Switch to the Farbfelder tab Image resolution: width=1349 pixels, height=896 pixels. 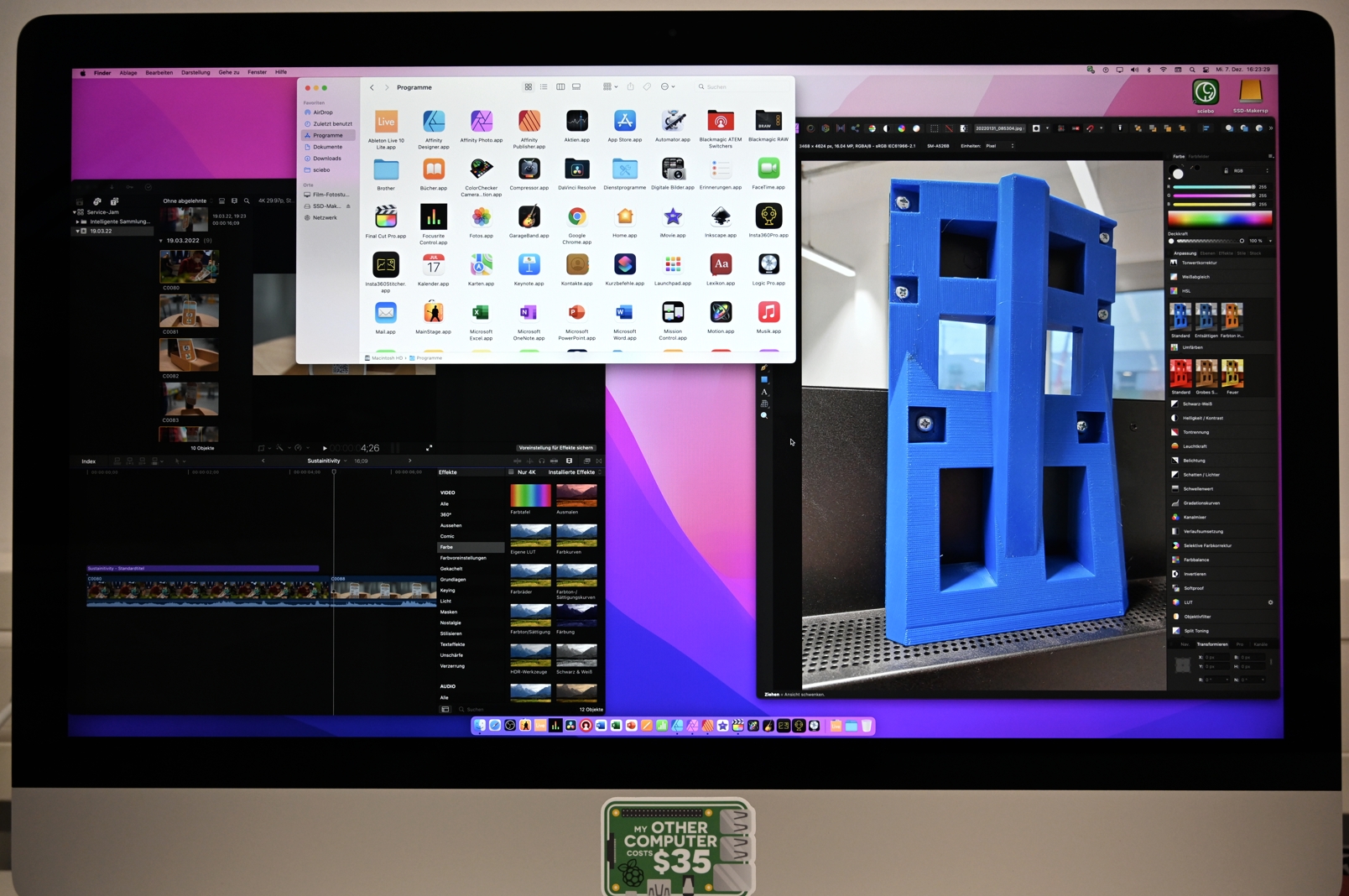(1200, 156)
